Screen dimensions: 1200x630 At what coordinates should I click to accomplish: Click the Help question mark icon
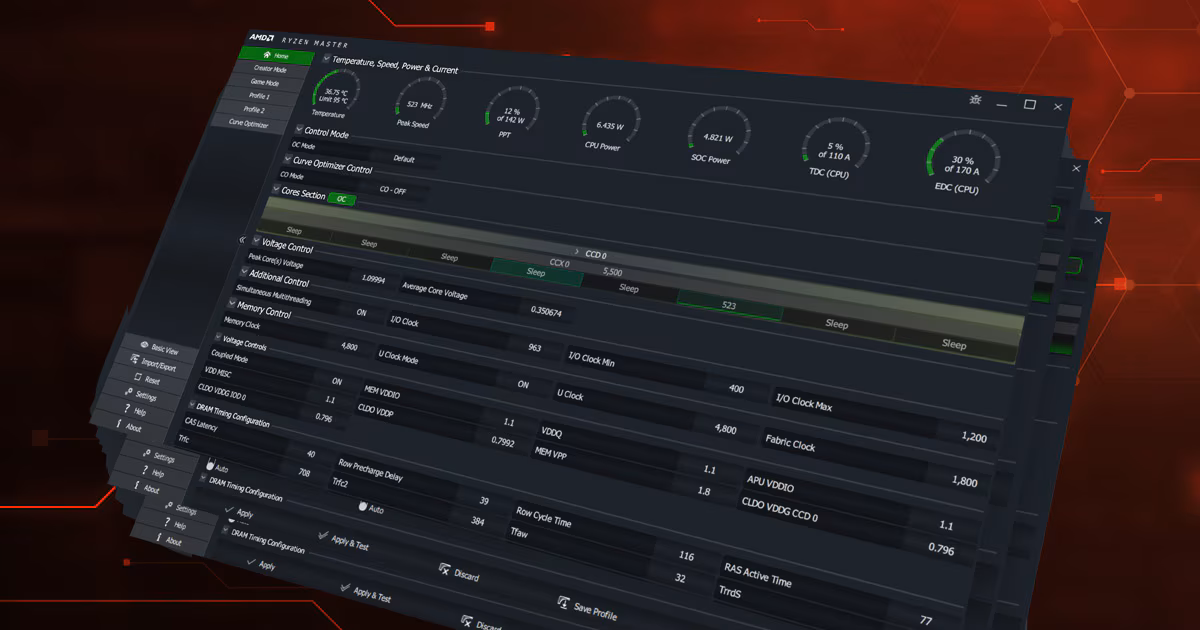click(128, 408)
